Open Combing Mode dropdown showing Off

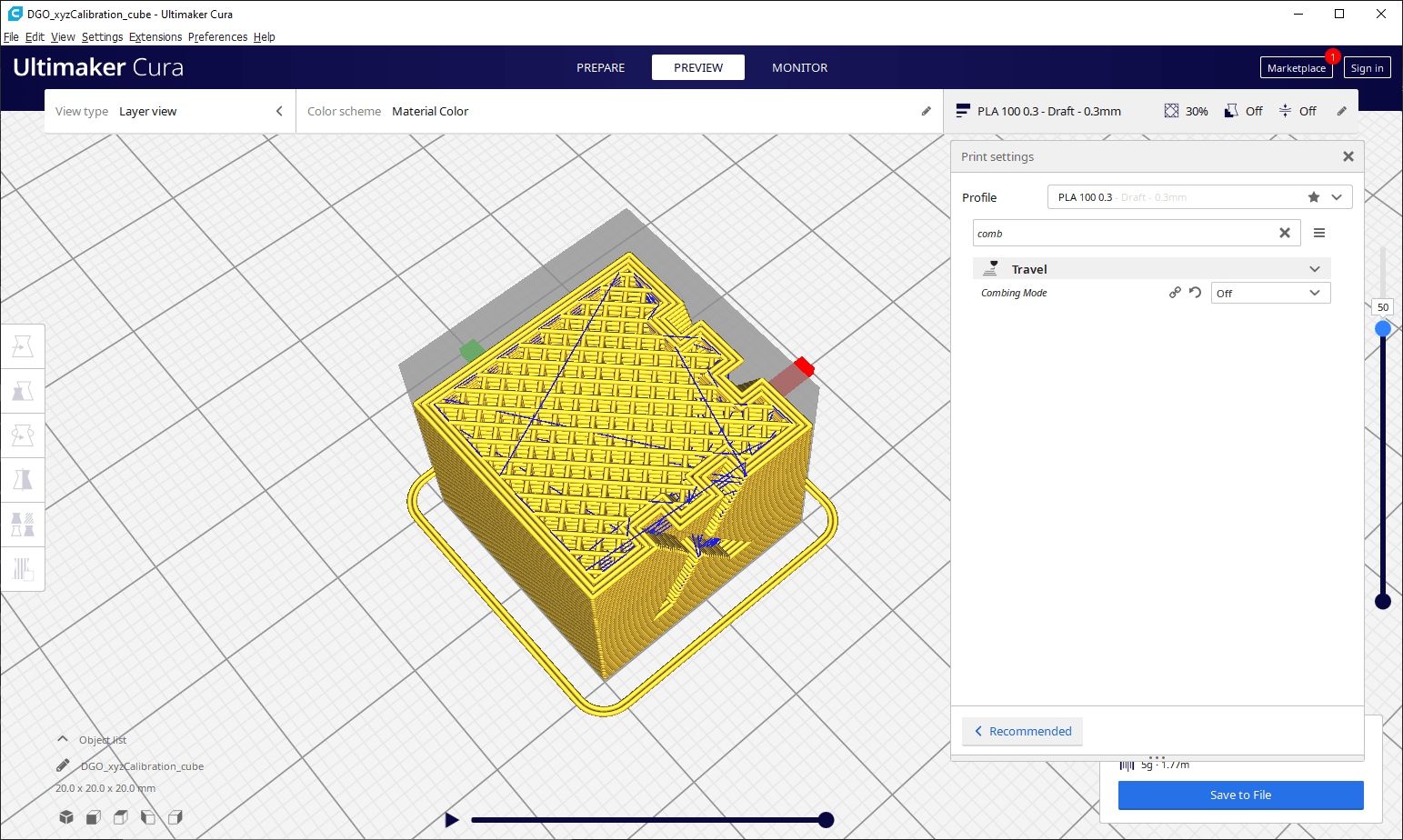coord(1270,293)
